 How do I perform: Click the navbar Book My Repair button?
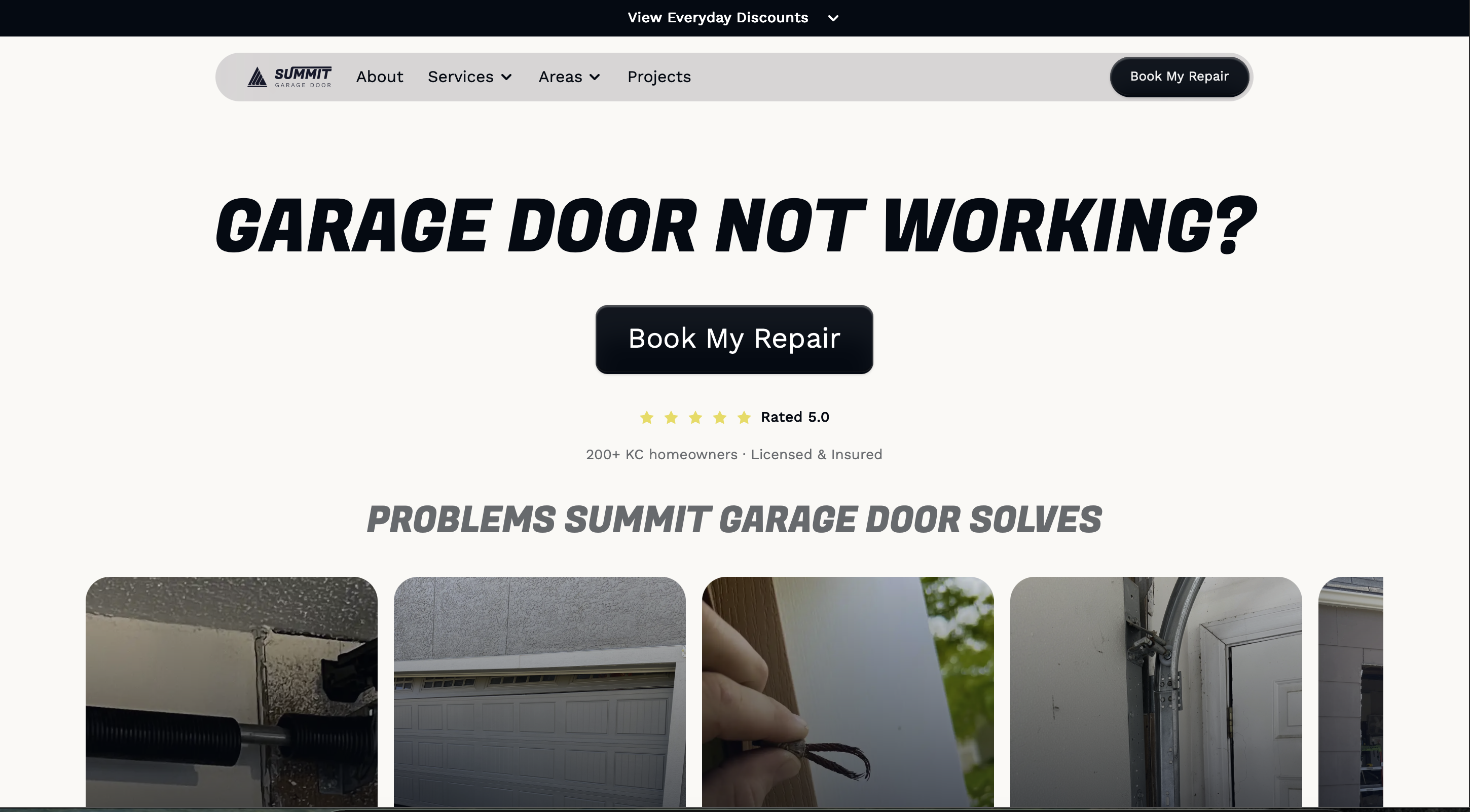coord(1180,77)
